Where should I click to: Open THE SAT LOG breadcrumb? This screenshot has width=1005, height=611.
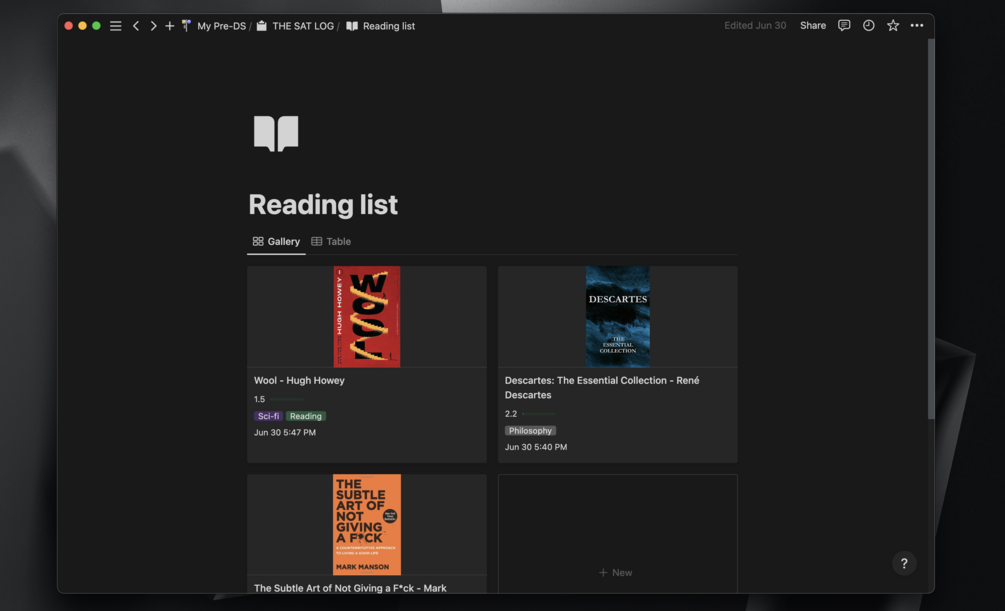[303, 26]
